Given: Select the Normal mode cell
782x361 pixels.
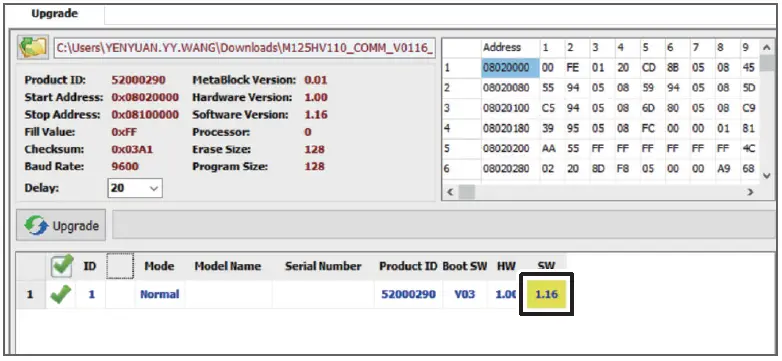Looking at the screenshot, I should point(160,294).
